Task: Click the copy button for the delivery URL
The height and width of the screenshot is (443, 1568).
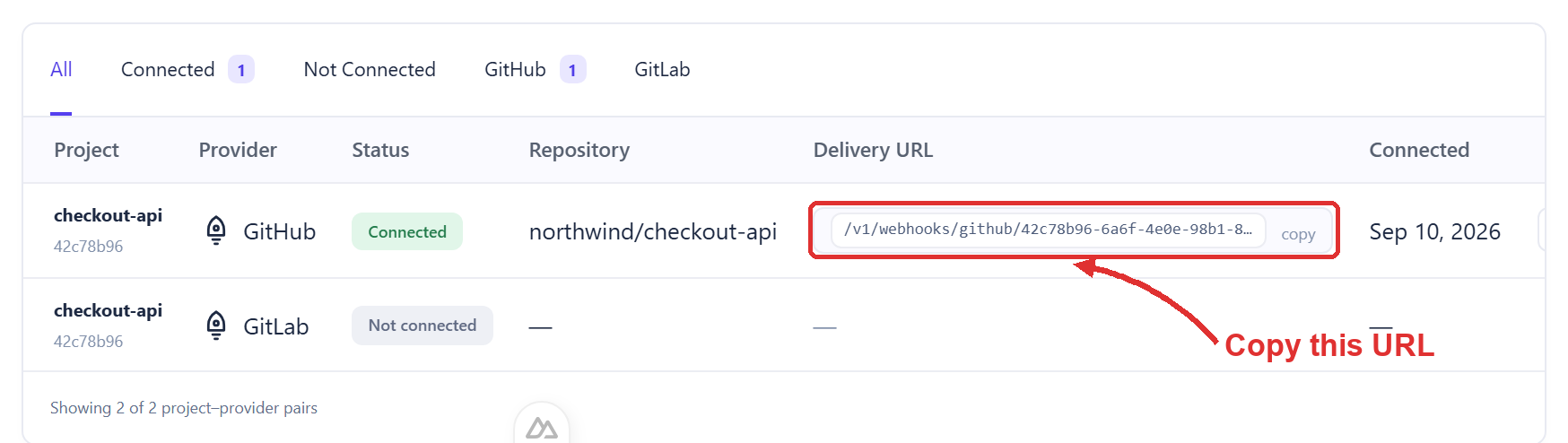Action: pyautogui.click(x=1298, y=234)
